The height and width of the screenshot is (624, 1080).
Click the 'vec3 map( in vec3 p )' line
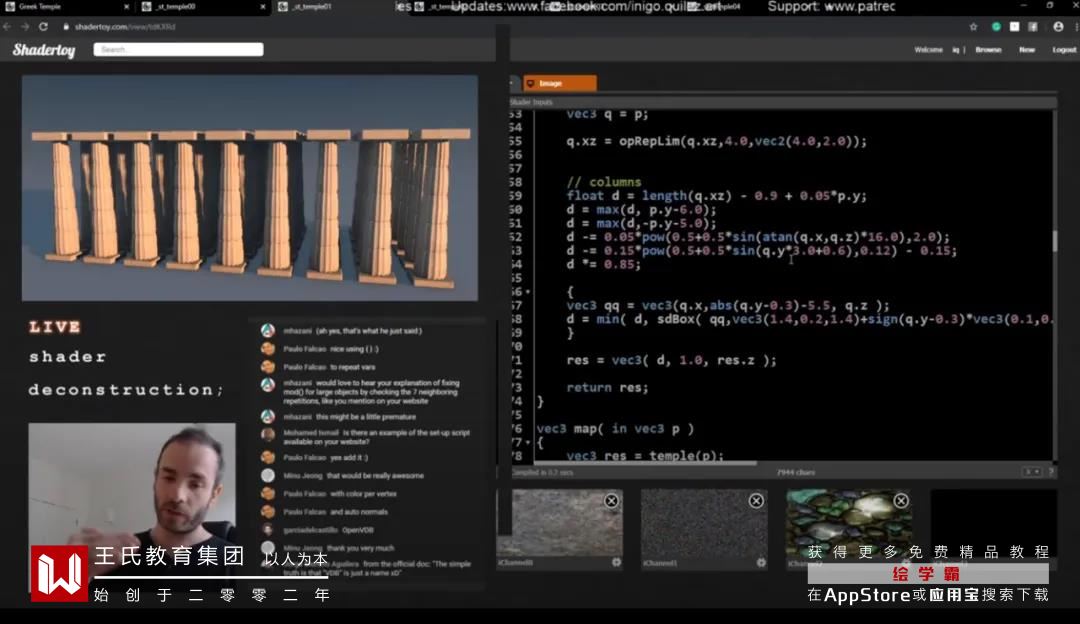click(614, 428)
